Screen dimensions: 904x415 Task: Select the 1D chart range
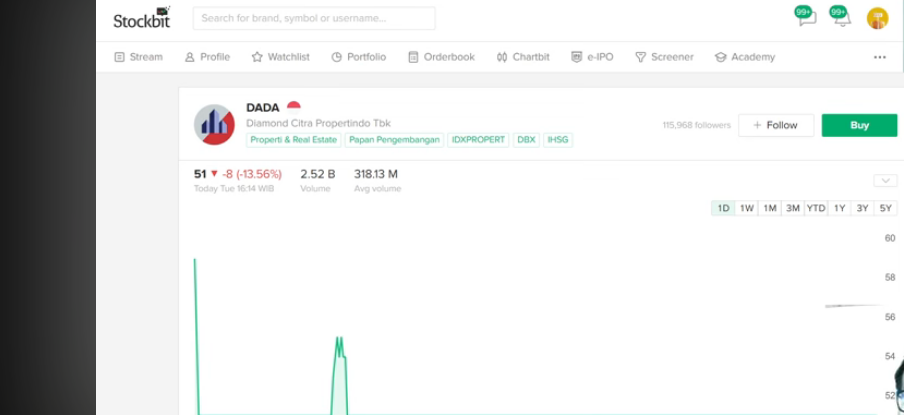tap(722, 208)
